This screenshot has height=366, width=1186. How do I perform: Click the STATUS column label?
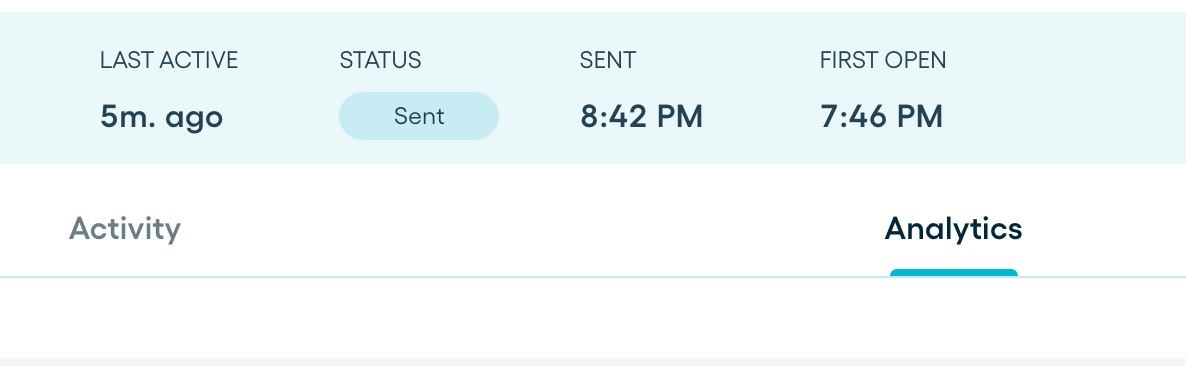tap(380, 60)
